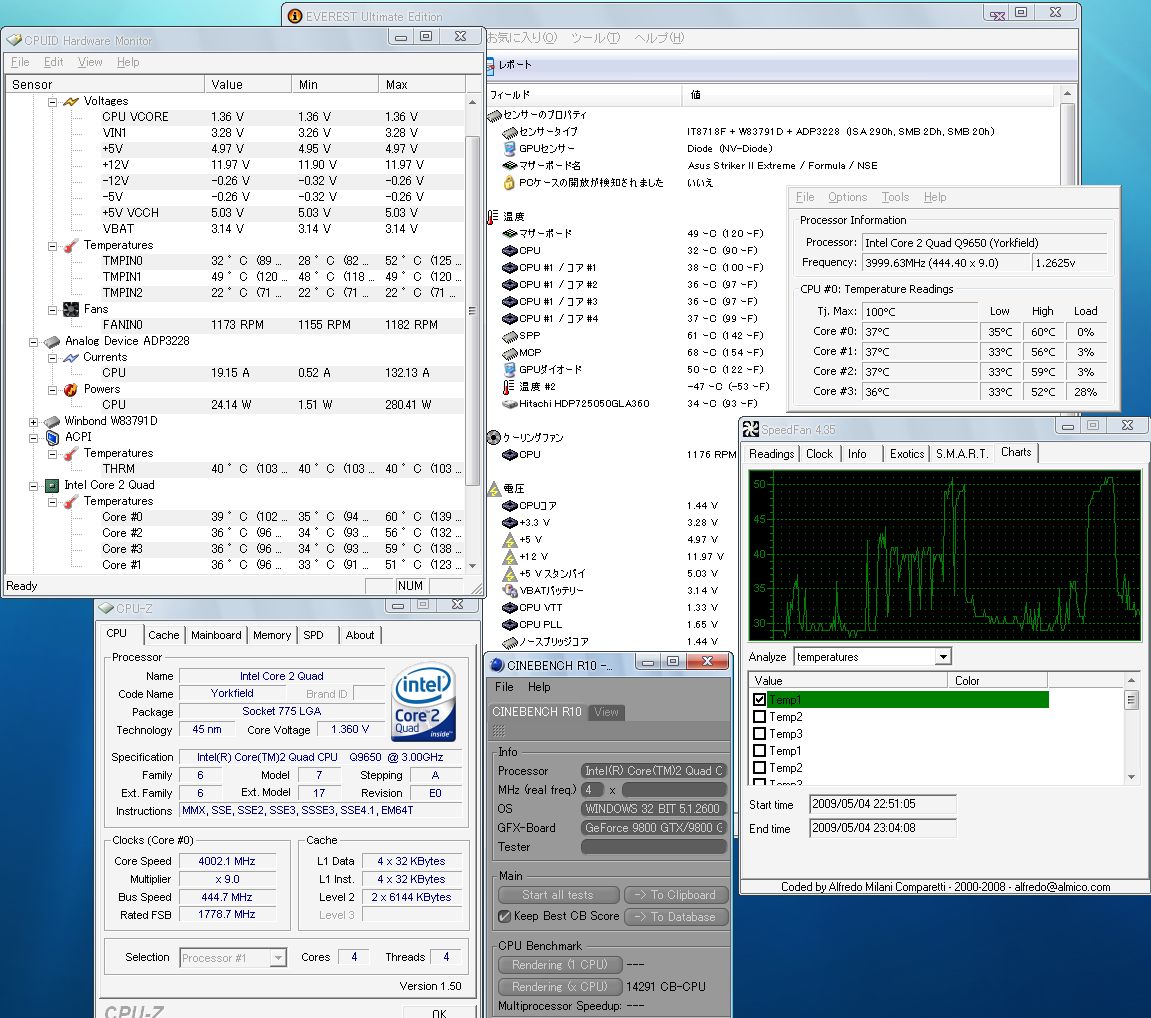Uncheck the first Temp1 checkbox in SpeedFan
The width and height of the screenshot is (1151, 1018).
tap(759, 700)
